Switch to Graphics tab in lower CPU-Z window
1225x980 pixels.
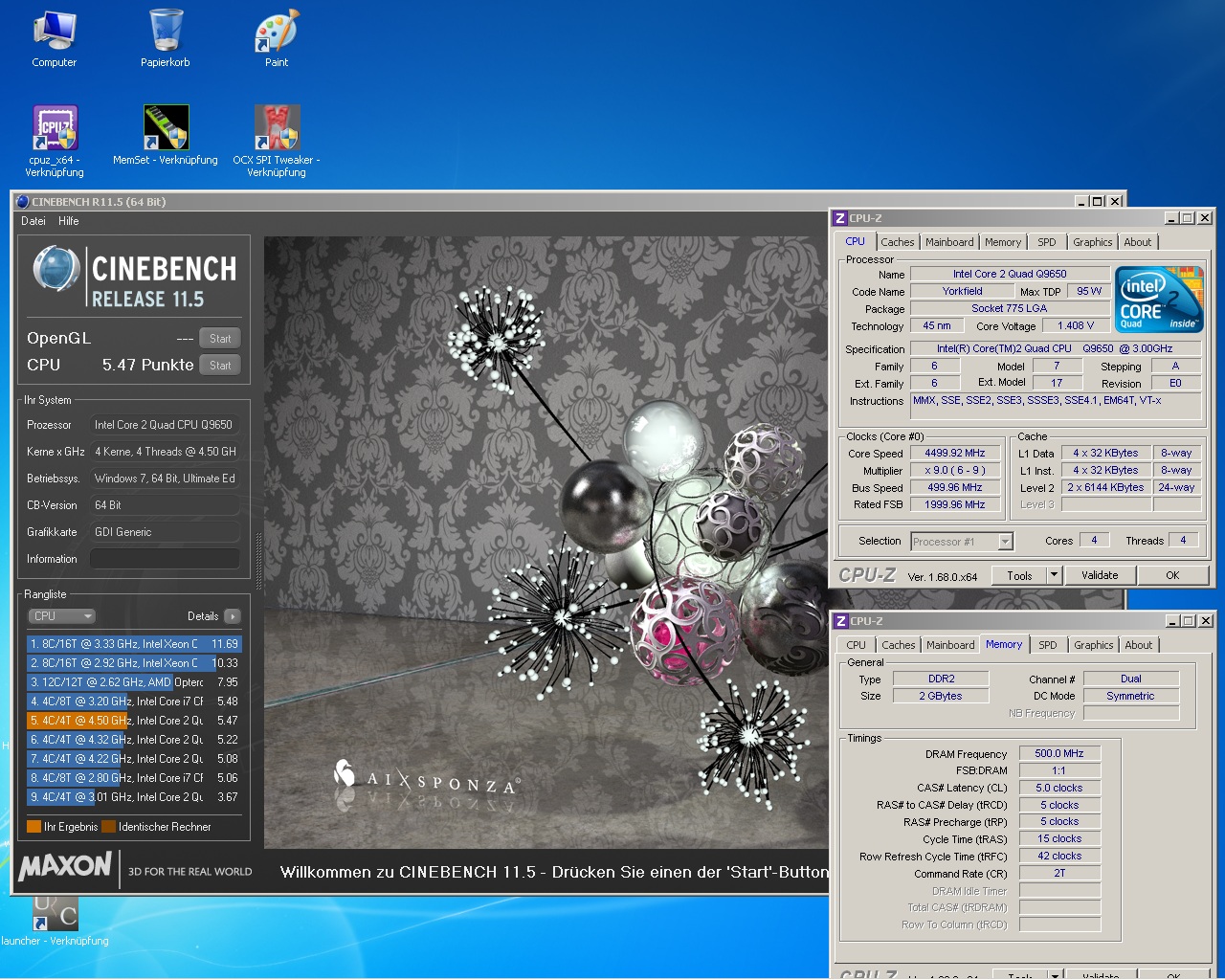[1094, 646]
